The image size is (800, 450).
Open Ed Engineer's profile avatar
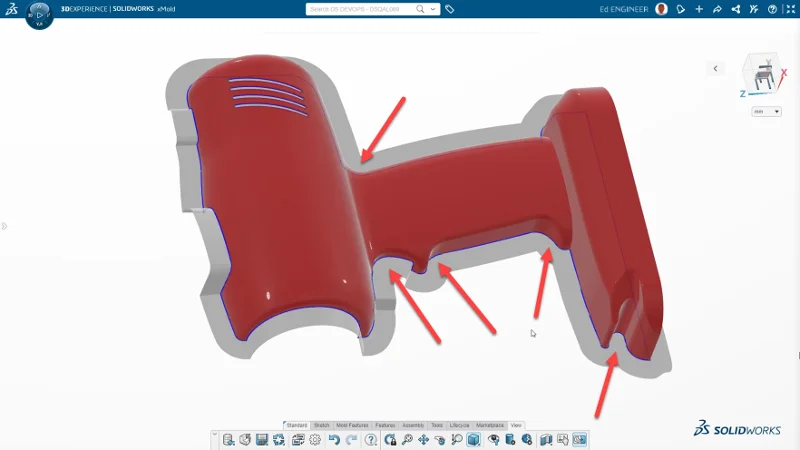662,9
